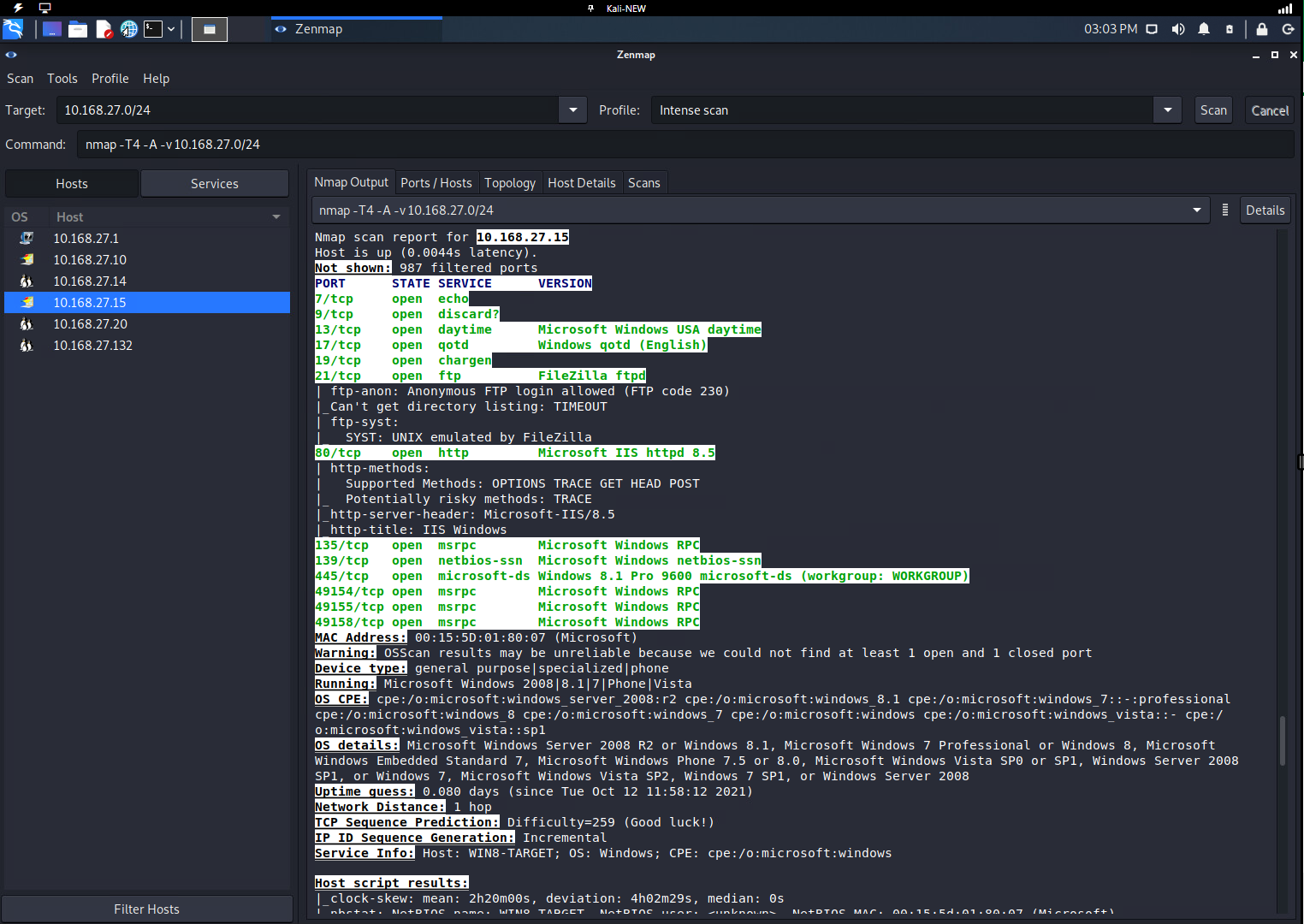Click OS icon for host 10.168.27.1
This screenshot has width=1304, height=924.
(27, 239)
